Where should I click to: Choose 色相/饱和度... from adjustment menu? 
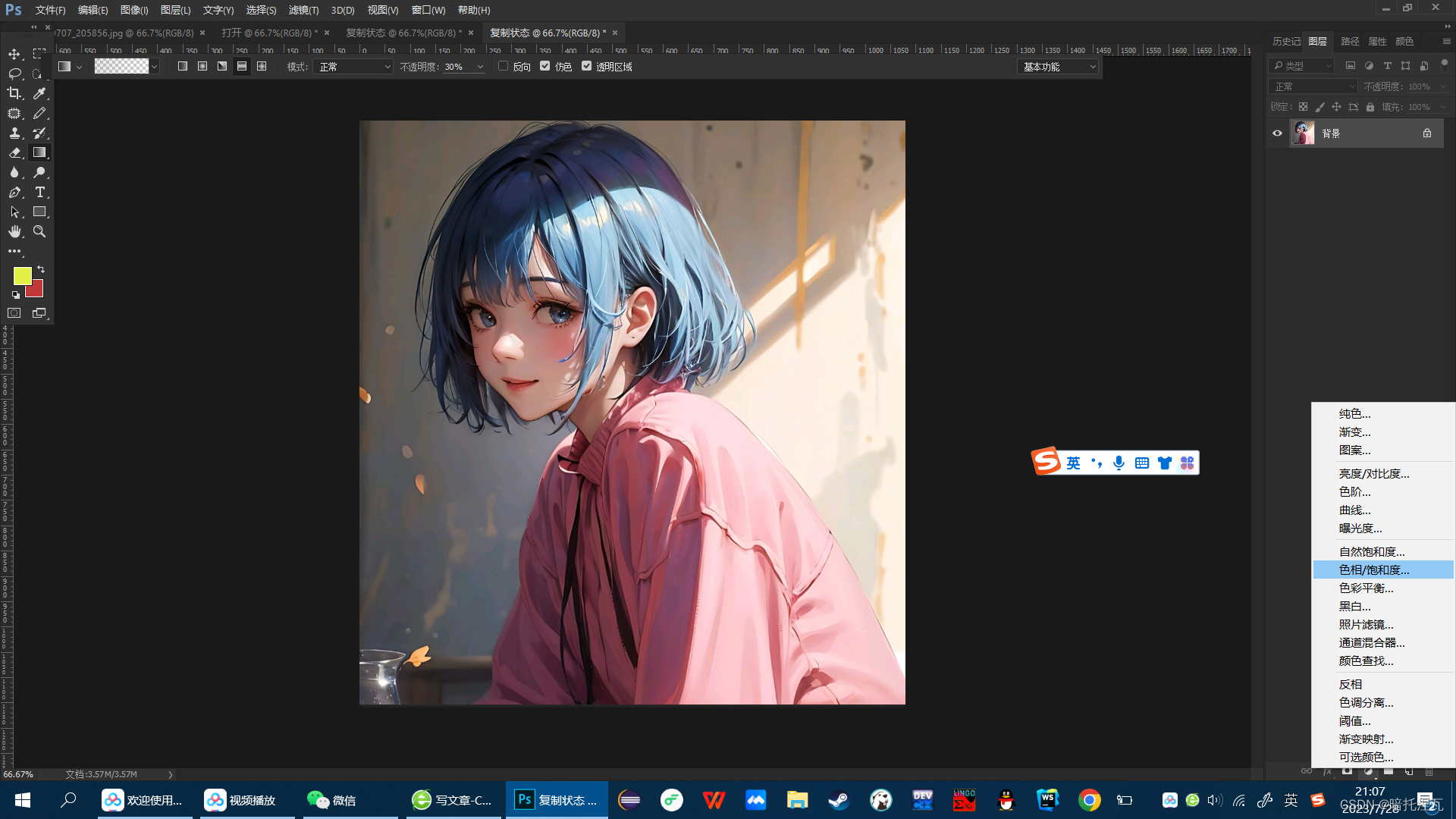pyautogui.click(x=1383, y=570)
